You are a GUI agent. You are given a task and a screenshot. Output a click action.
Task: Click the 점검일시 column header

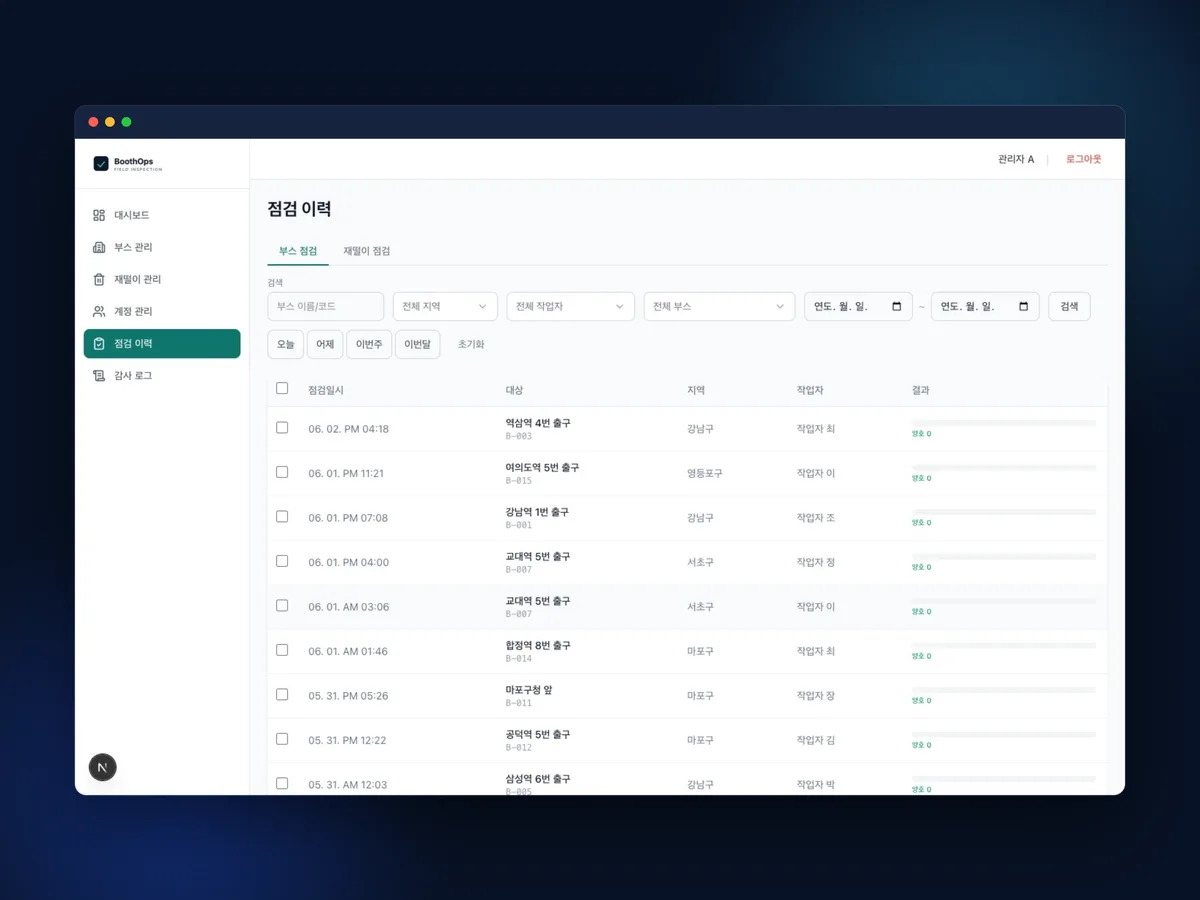[326, 390]
